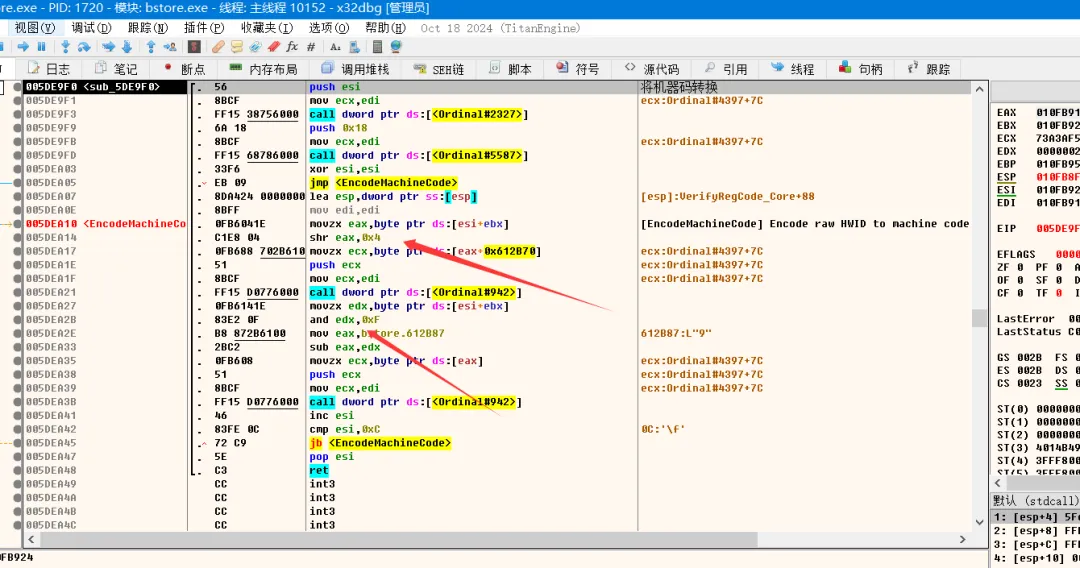Click the Scylla dark square icon
Image resolution: width=1080 pixels, height=568 pixels.
pyautogui.click(x=194, y=47)
